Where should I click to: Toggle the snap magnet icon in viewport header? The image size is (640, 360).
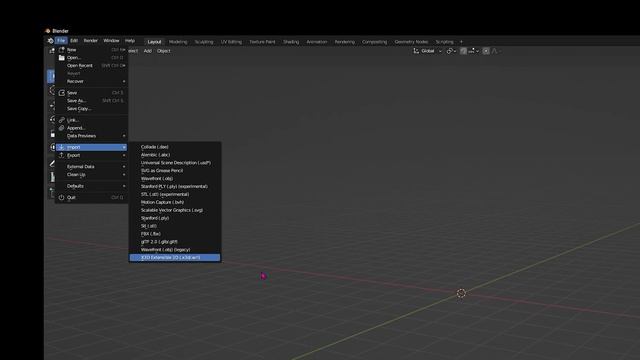click(x=463, y=51)
